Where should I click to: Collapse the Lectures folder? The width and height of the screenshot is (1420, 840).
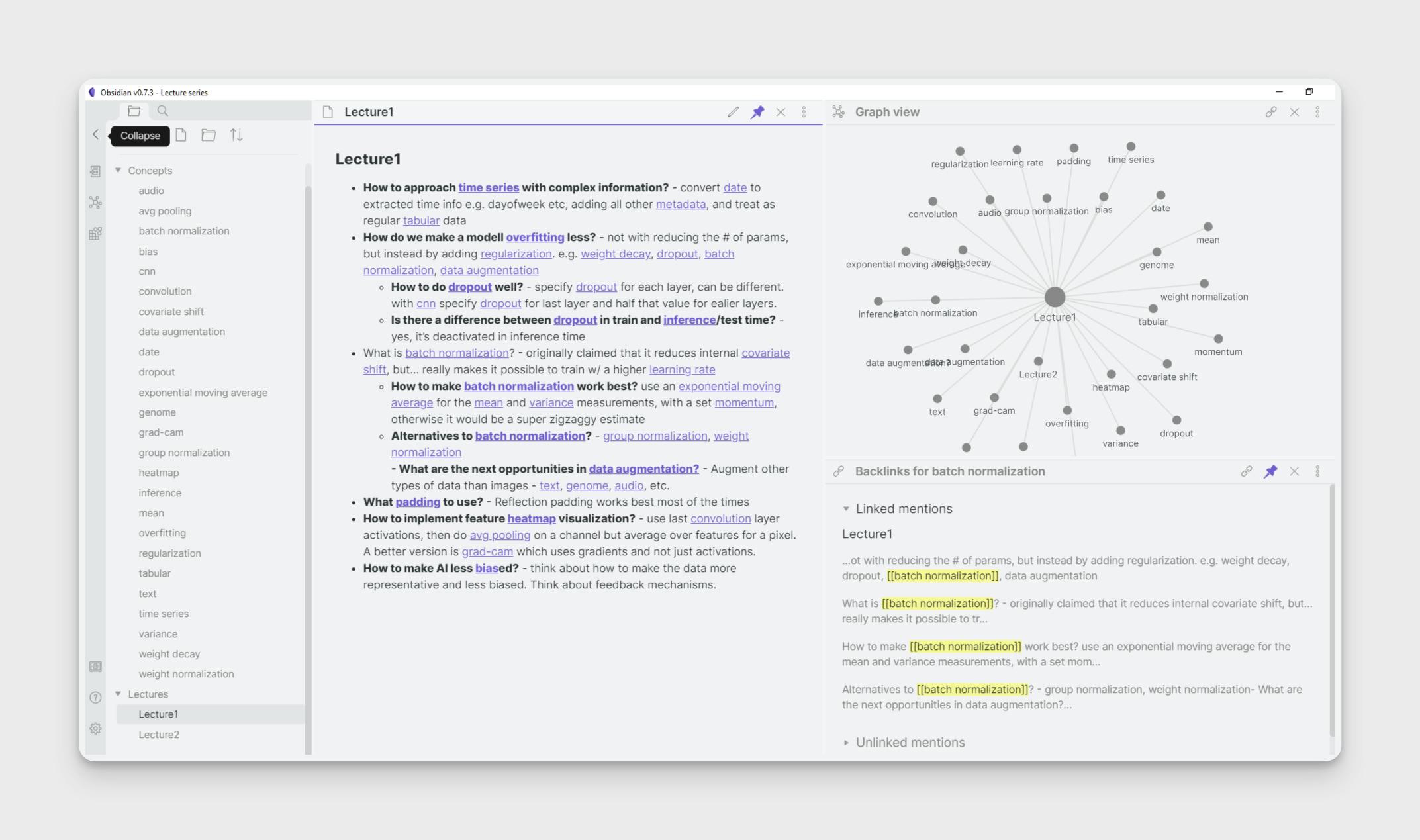click(118, 694)
